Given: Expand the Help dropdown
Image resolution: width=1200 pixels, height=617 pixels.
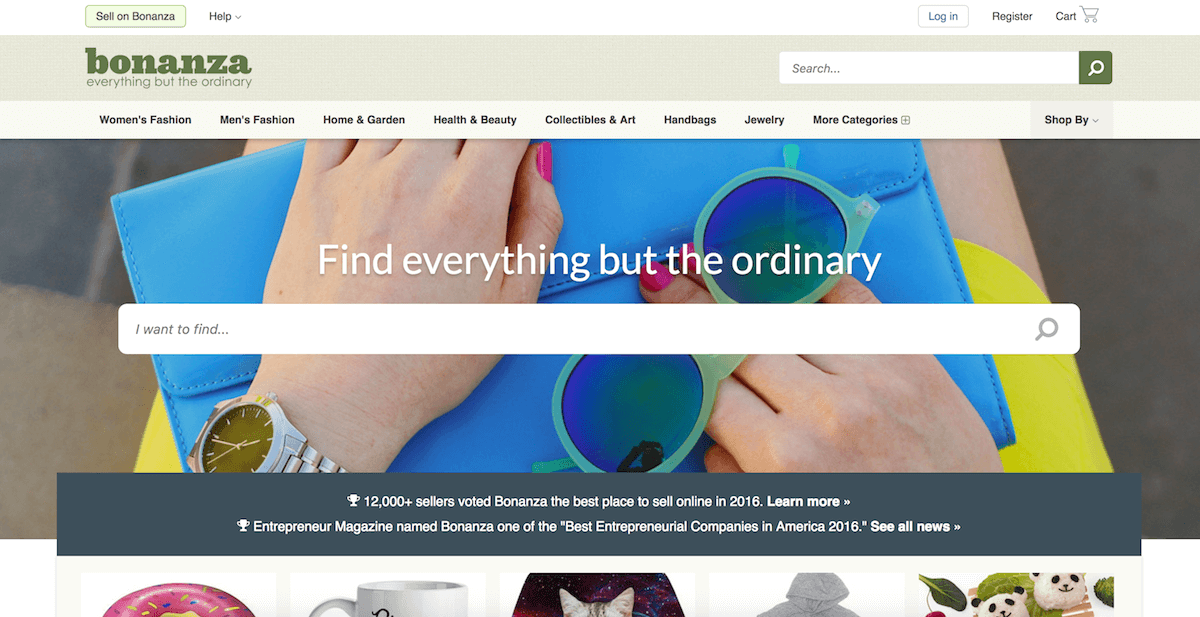Looking at the screenshot, I should [225, 16].
